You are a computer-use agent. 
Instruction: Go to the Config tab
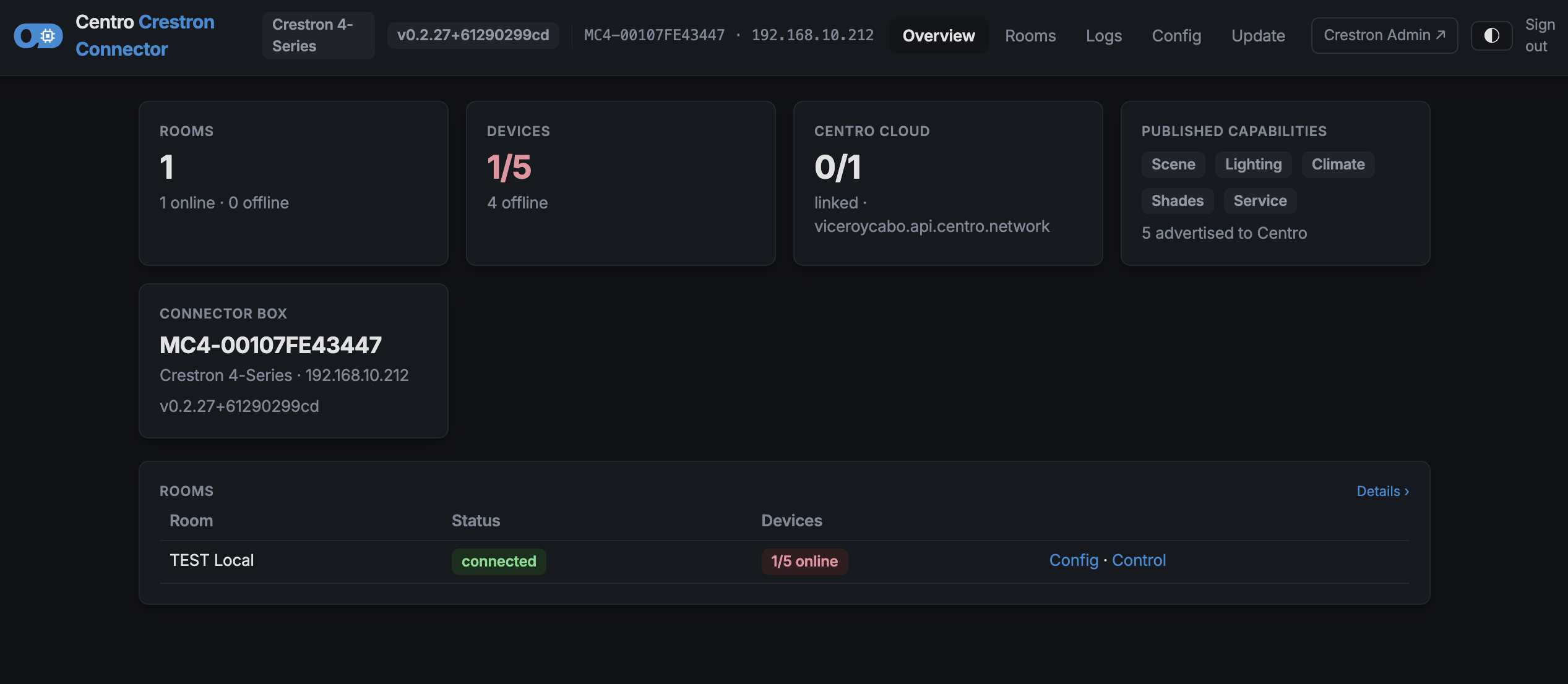click(1176, 36)
